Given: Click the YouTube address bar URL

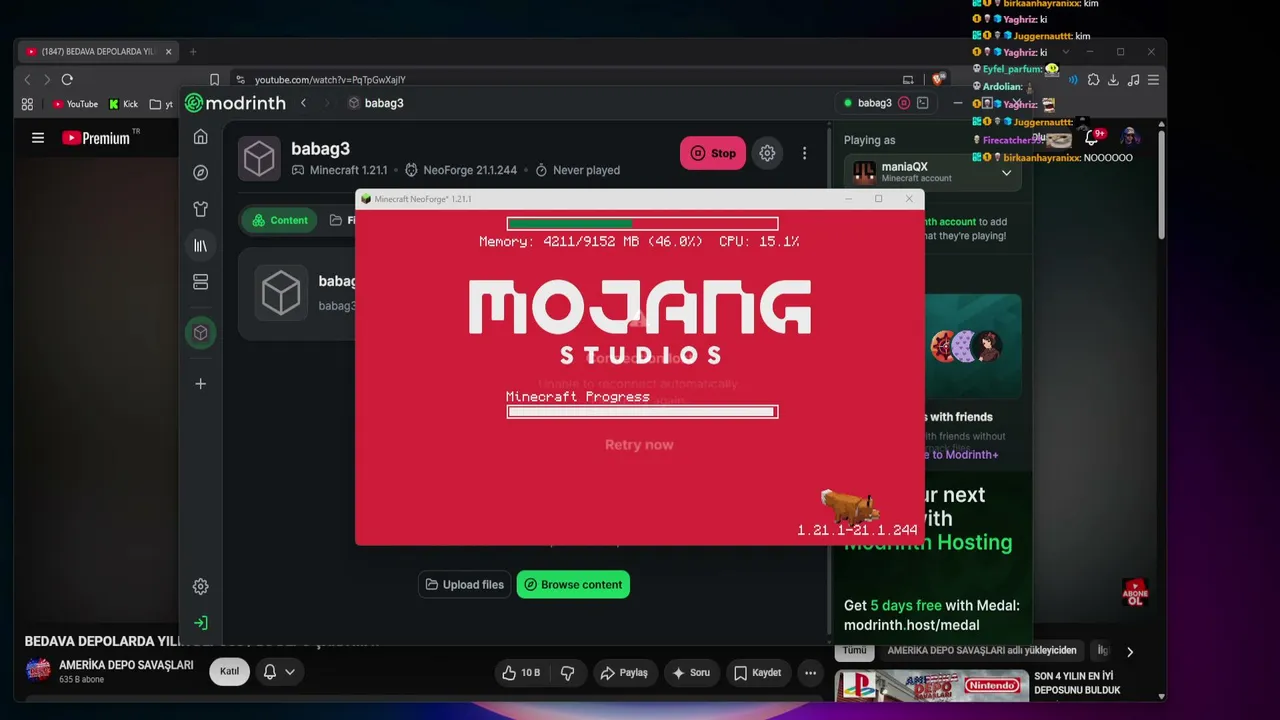Looking at the screenshot, I should click(x=330, y=80).
